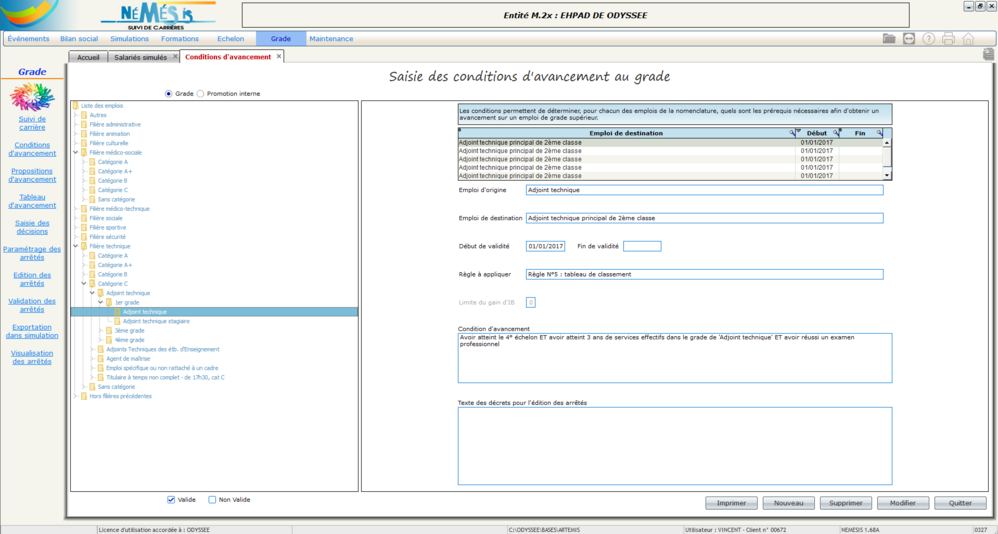This screenshot has height=534, width=998.
Task: Click the colorful hands Grade logo
Action: [x=32, y=97]
